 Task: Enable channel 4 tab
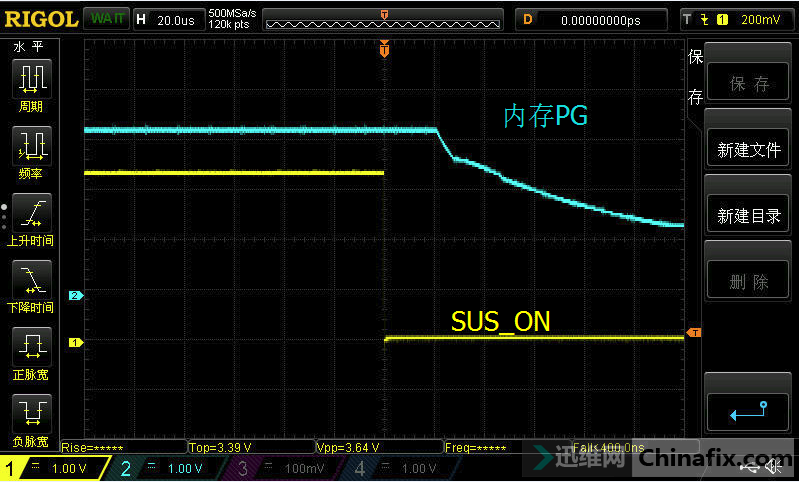pos(395,468)
